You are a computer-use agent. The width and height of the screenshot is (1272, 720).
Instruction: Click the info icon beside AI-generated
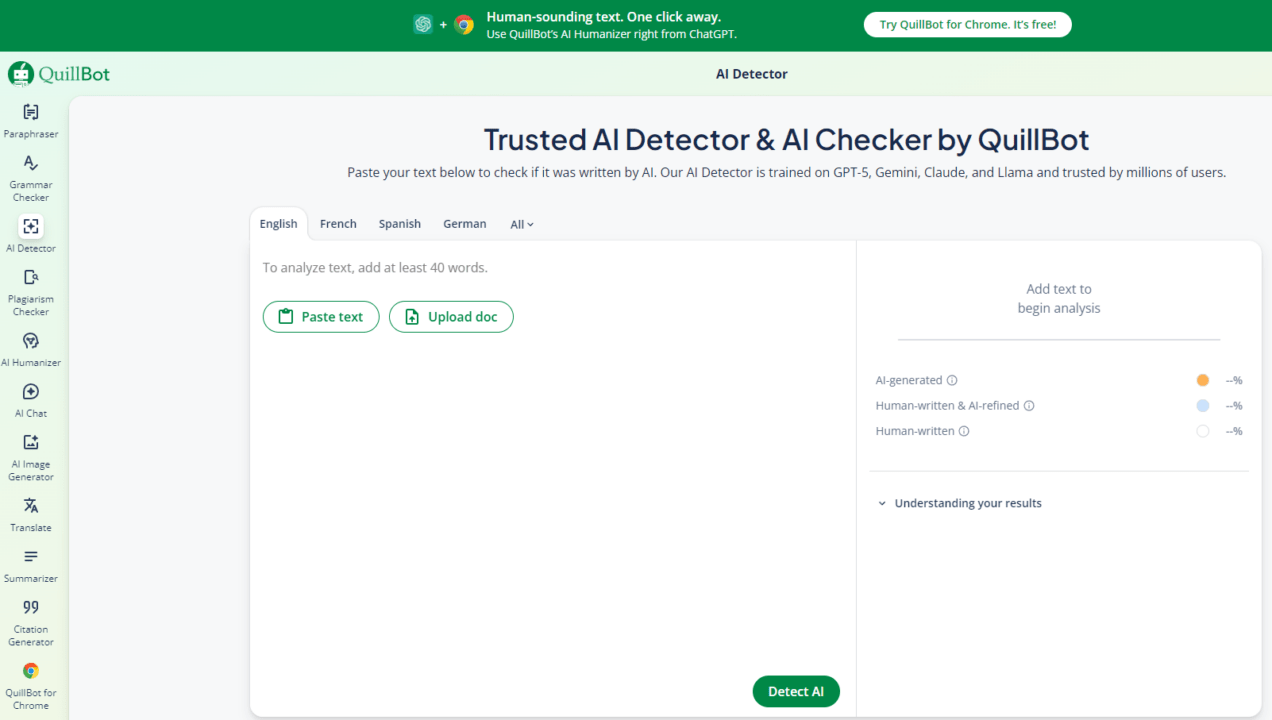tap(952, 380)
